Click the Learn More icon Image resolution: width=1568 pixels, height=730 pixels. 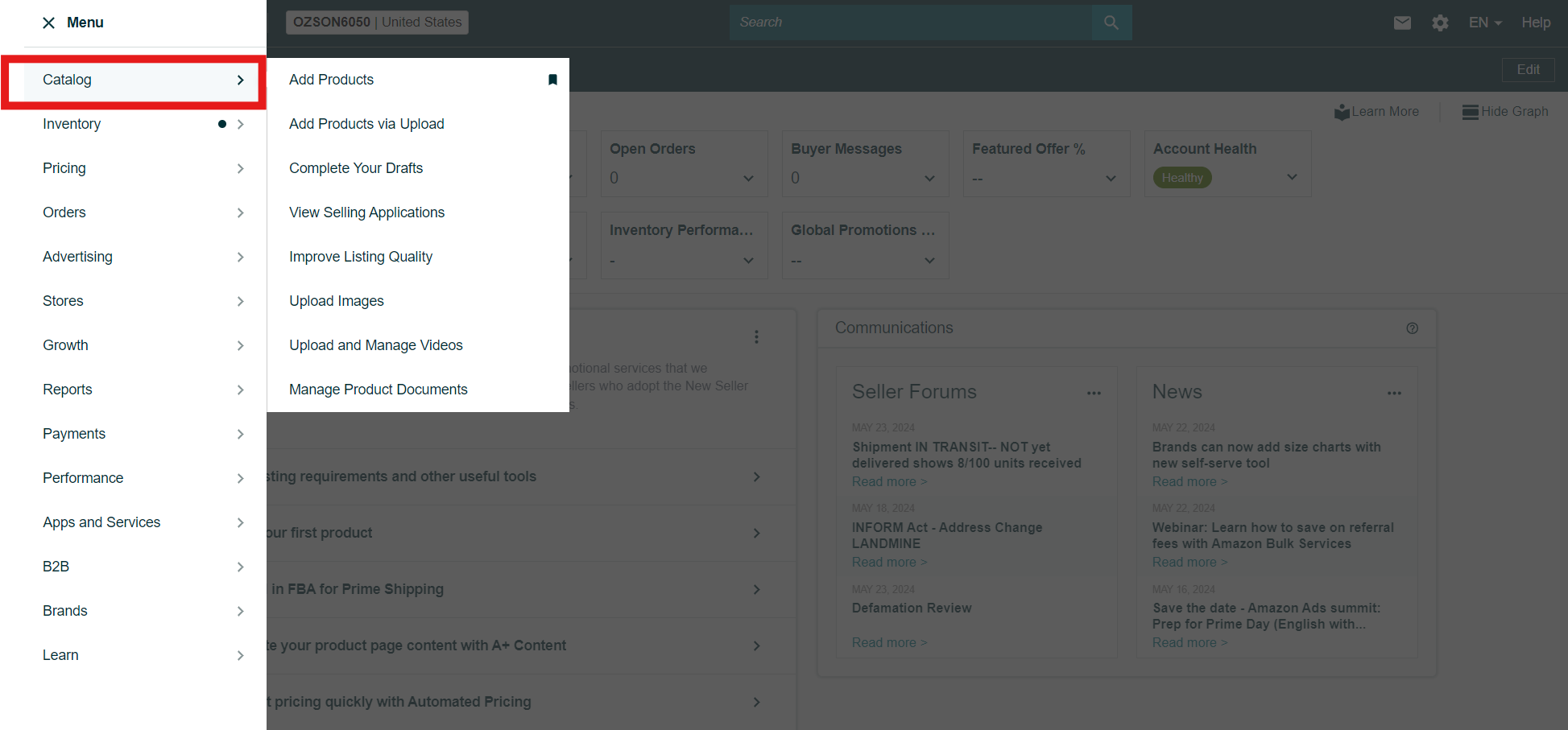[x=1342, y=112]
